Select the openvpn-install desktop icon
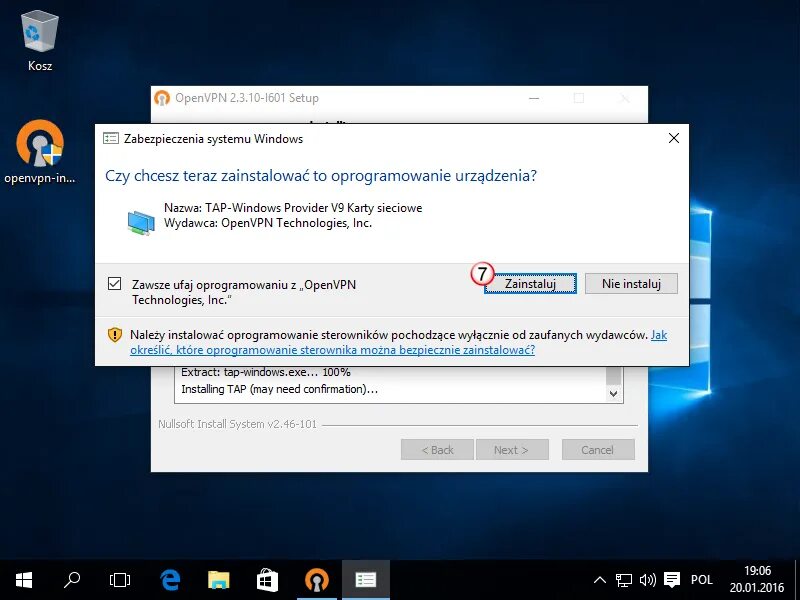Screen dimensions: 800x600 (40, 152)
